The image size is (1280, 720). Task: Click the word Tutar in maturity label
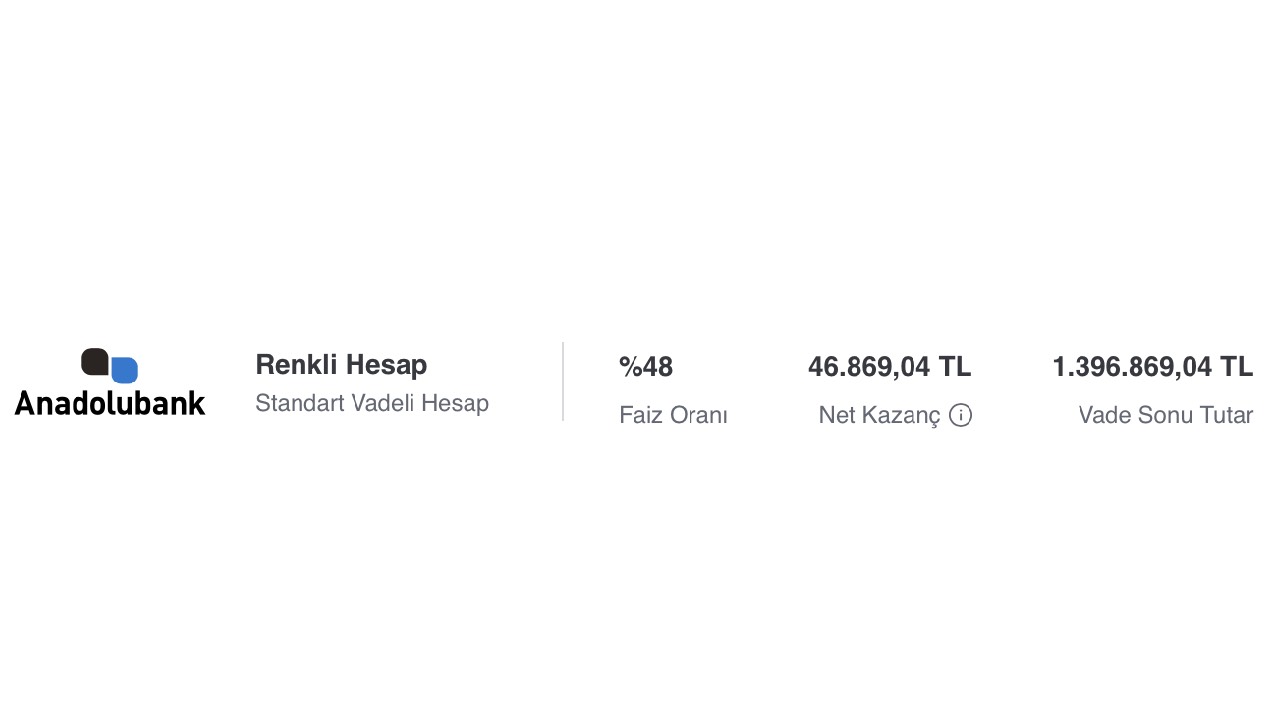(x=1226, y=415)
